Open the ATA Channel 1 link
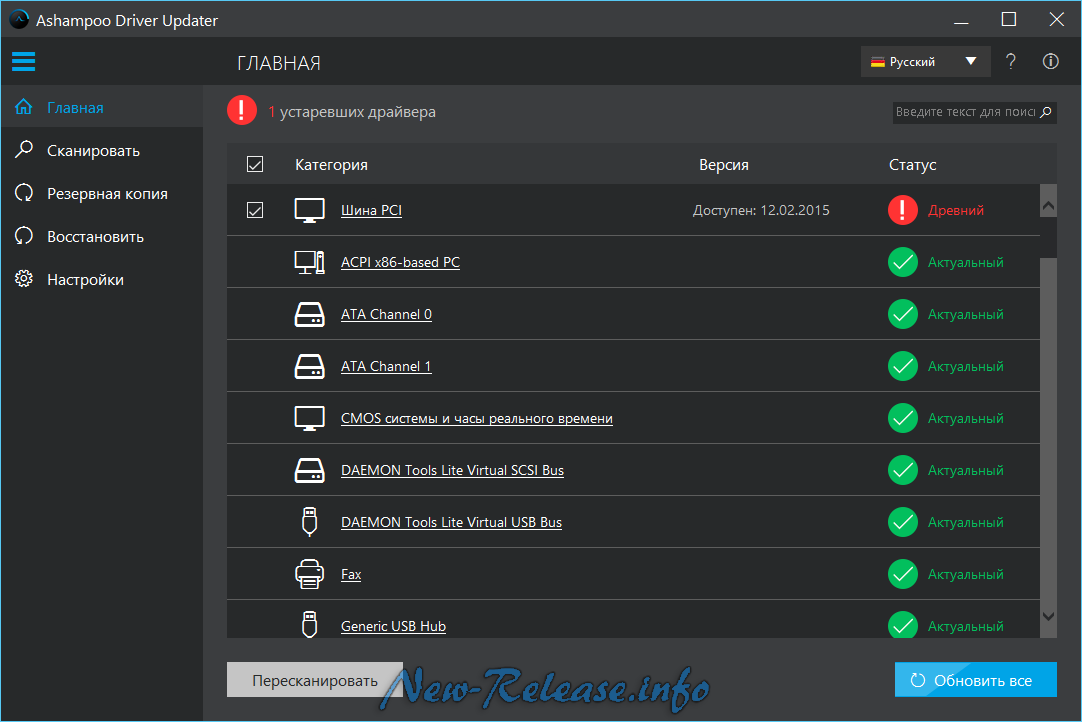1082x722 pixels. (386, 367)
